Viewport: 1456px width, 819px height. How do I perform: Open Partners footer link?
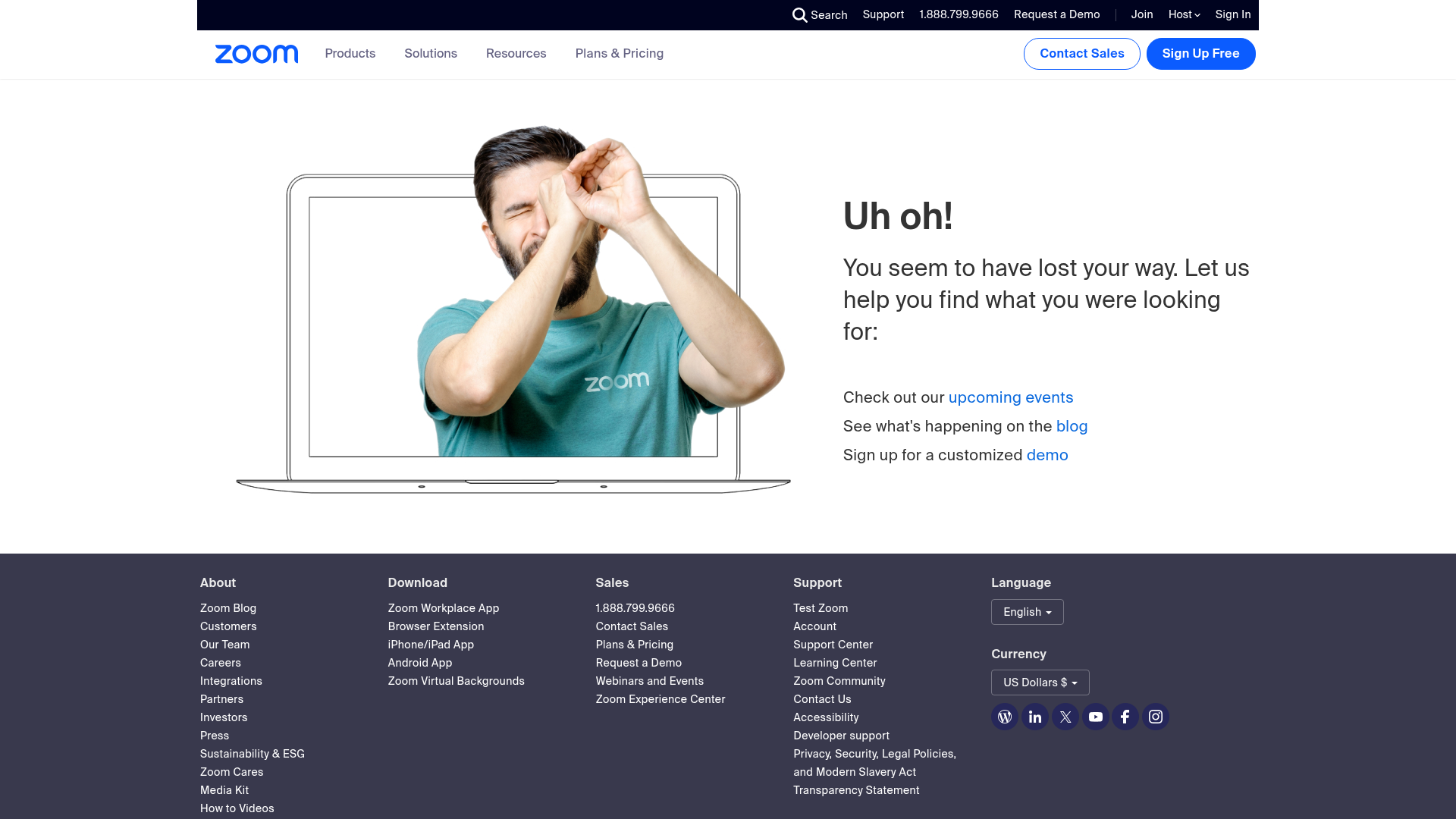tap(222, 699)
